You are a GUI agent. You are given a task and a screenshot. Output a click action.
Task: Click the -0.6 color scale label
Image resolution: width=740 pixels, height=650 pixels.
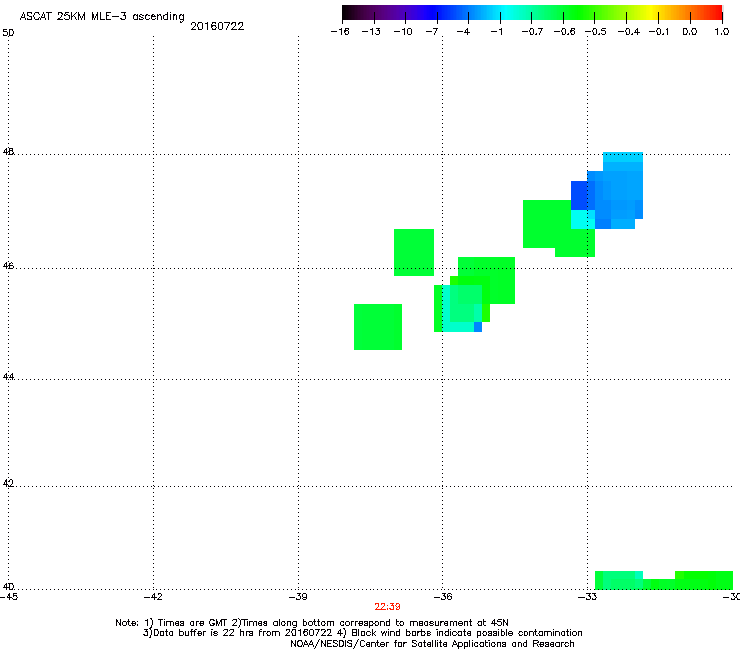coord(564,32)
